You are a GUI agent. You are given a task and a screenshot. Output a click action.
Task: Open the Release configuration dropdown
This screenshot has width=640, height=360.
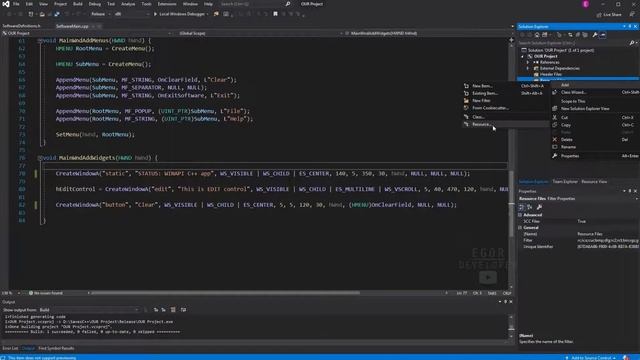coord(100,14)
